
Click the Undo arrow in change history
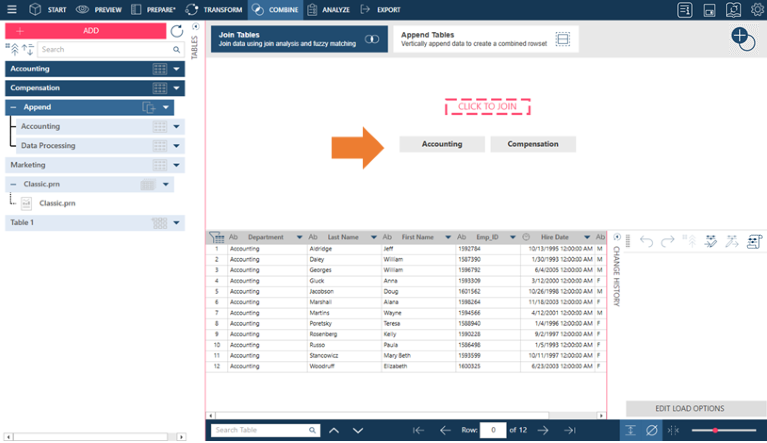click(646, 241)
